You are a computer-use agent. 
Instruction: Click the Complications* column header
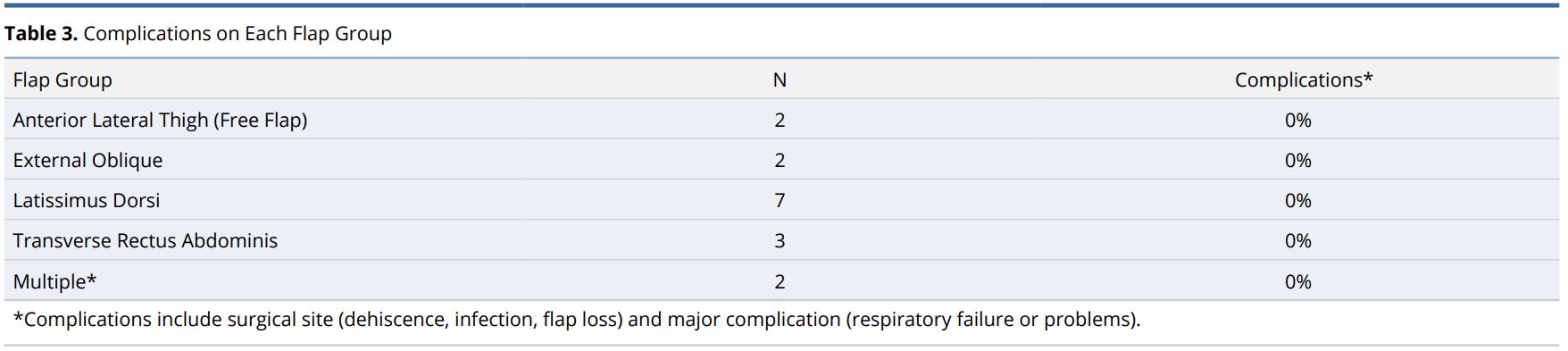[x=1304, y=80]
